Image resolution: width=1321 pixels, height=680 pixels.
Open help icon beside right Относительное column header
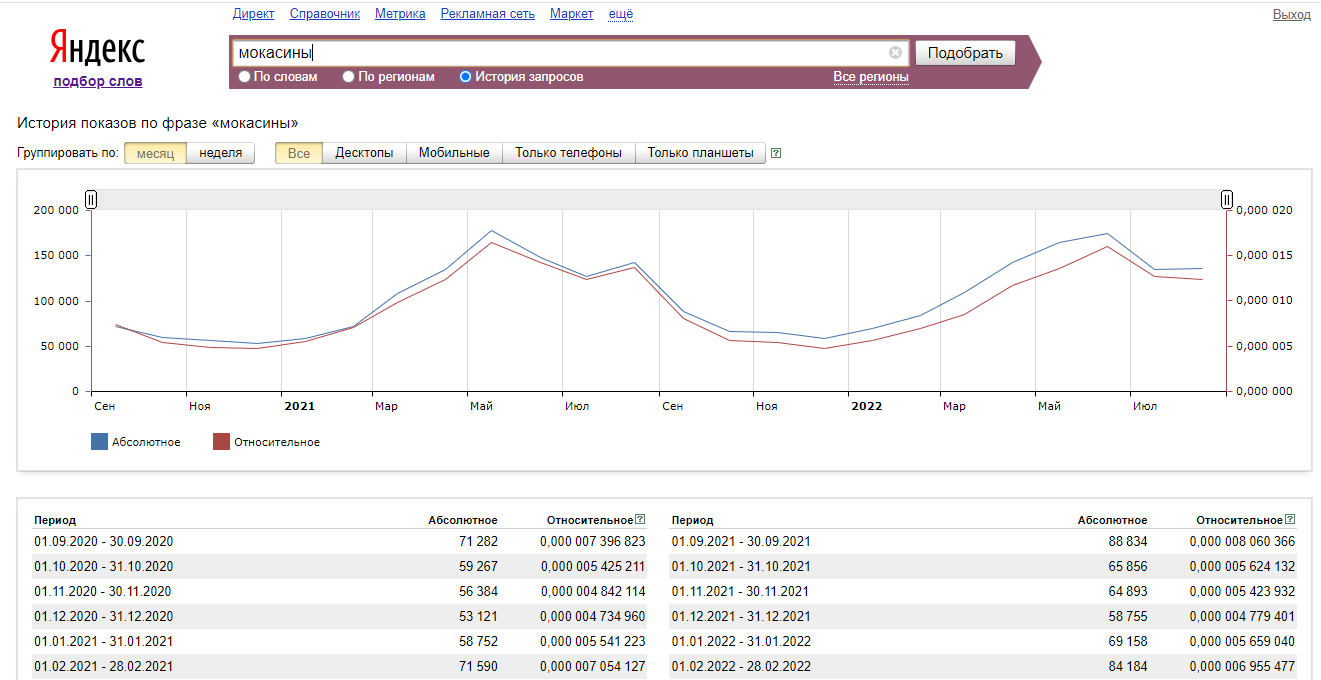1290,520
